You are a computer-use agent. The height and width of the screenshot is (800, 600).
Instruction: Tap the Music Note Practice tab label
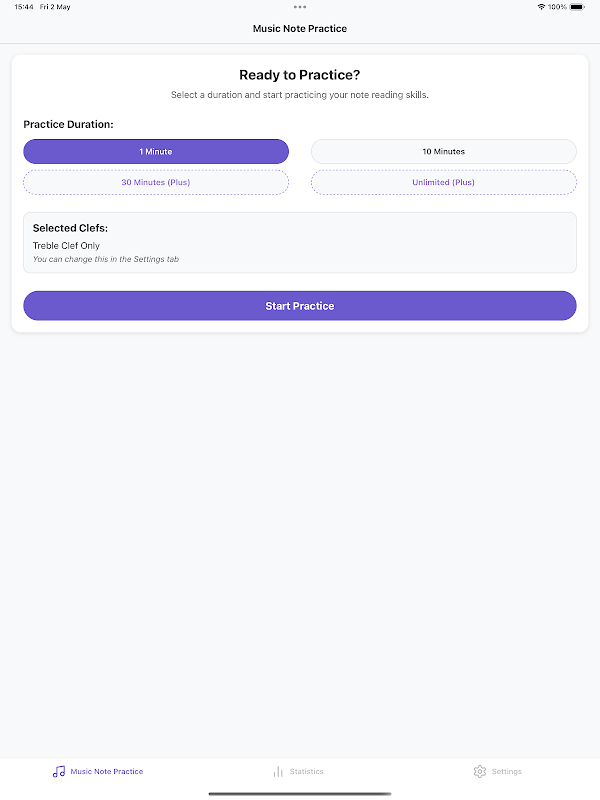click(x=106, y=771)
